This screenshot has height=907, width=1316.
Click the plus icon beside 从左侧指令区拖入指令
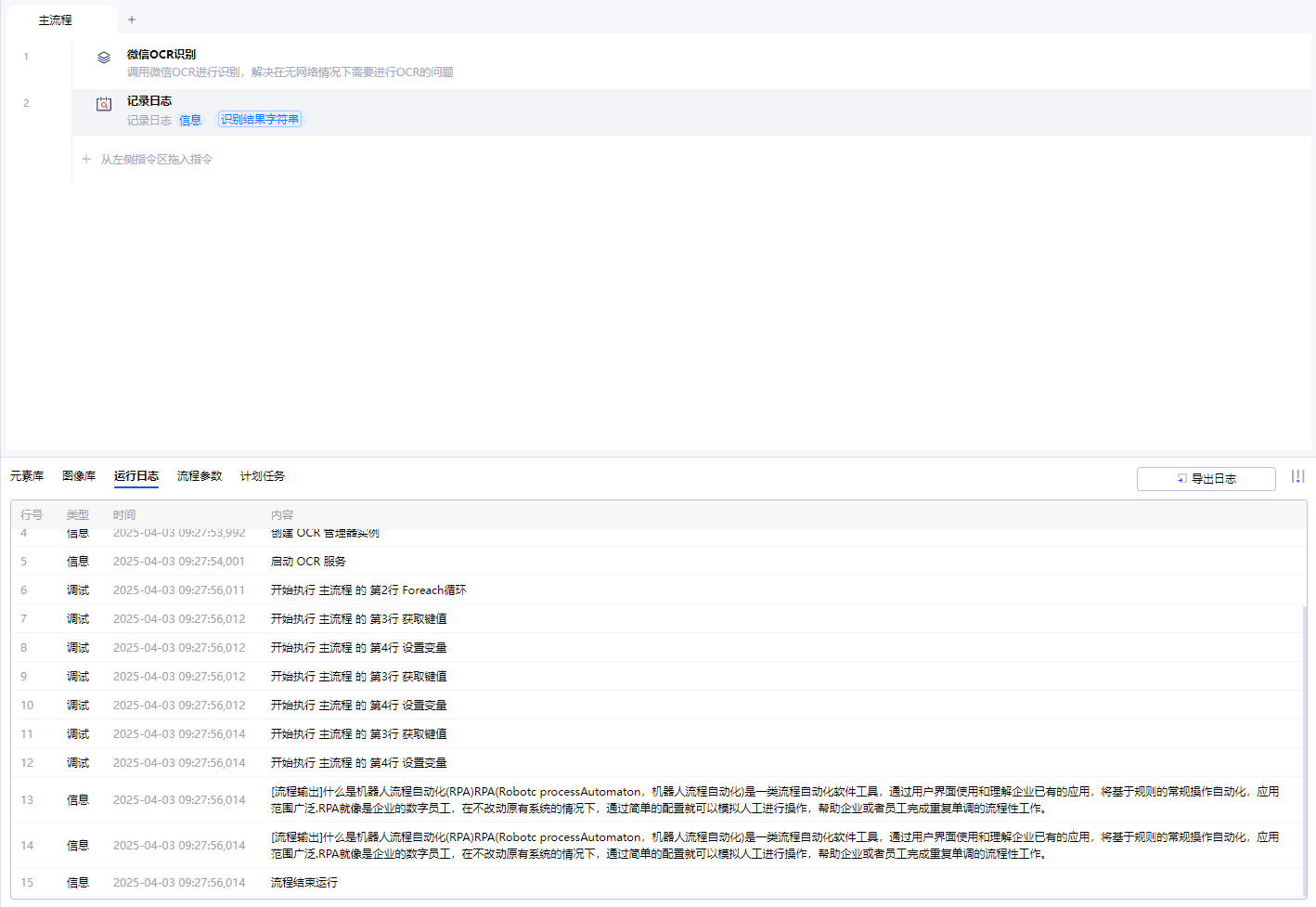(x=86, y=160)
